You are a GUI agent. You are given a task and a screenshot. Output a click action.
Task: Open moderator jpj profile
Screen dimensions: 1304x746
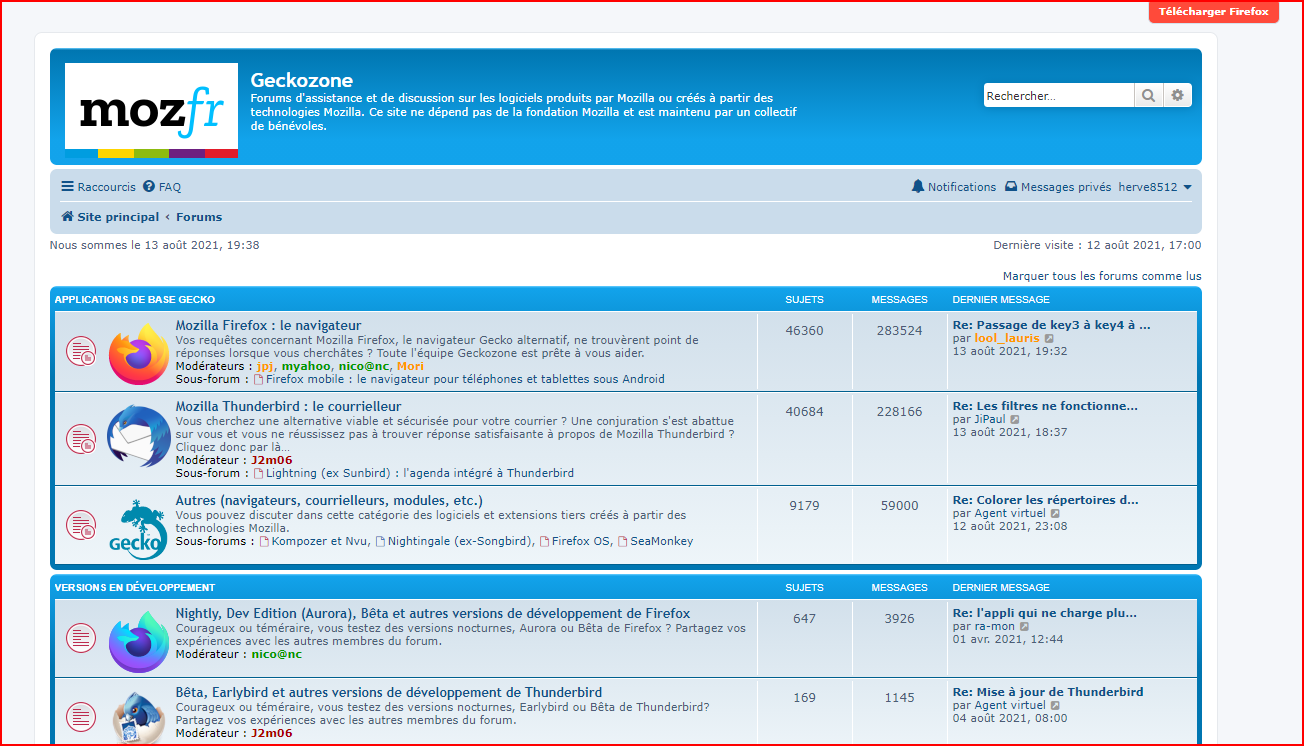tap(265, 367)
